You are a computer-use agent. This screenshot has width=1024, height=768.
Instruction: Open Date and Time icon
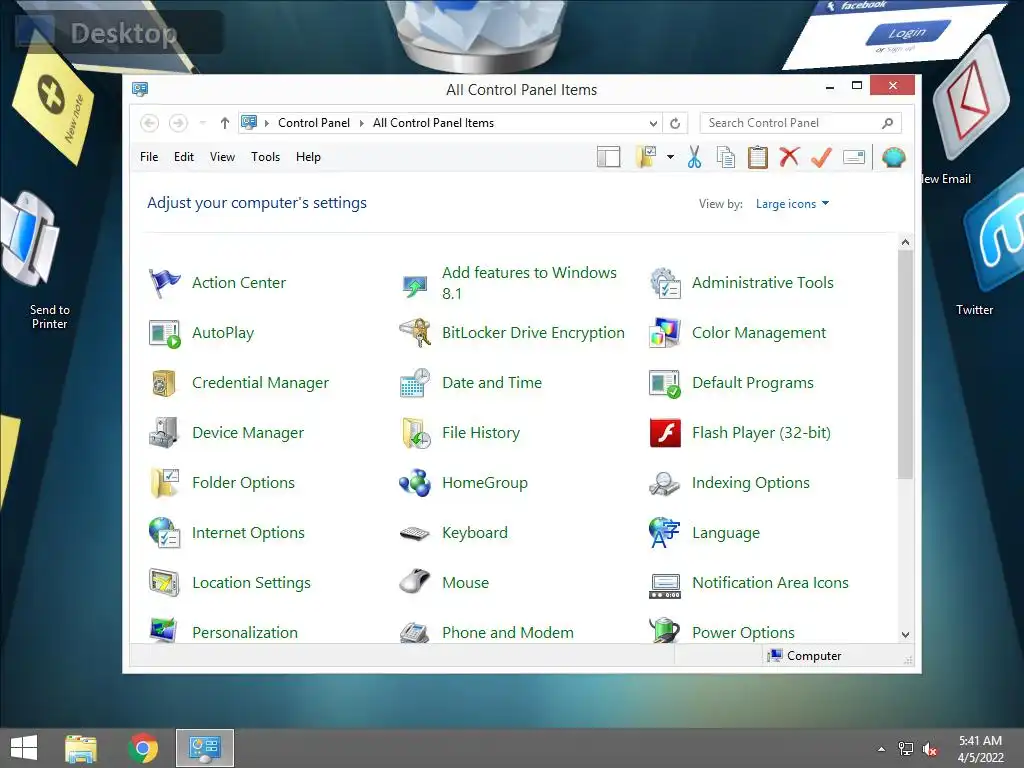click(x=415, y=383)
